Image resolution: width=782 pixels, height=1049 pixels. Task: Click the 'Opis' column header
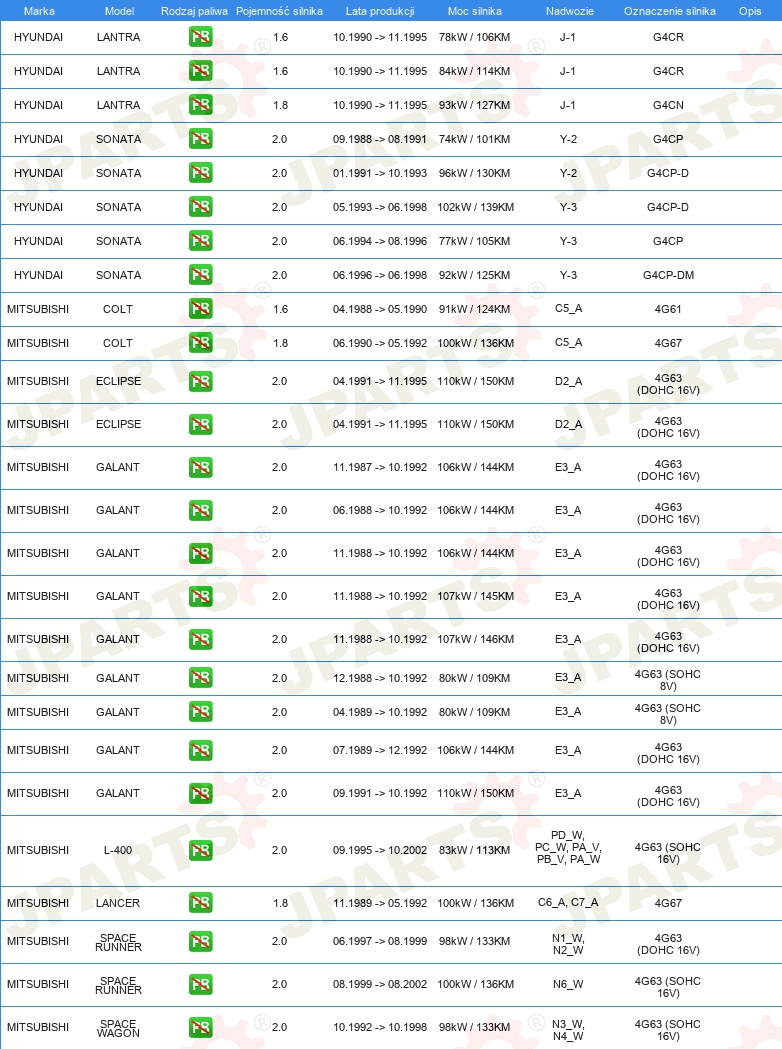click(750, 11)
